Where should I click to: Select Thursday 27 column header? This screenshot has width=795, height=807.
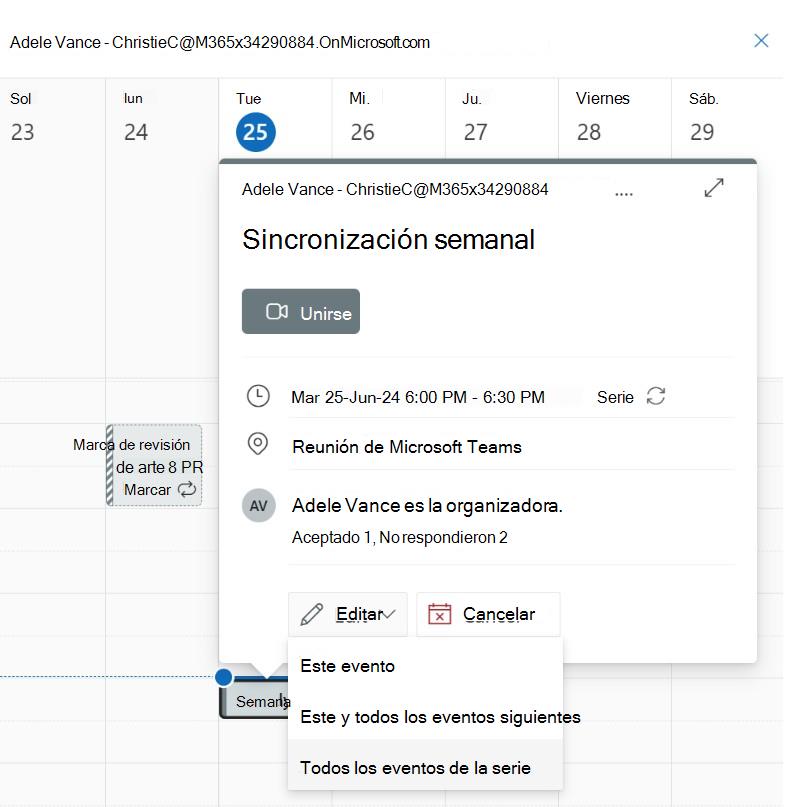502,117
